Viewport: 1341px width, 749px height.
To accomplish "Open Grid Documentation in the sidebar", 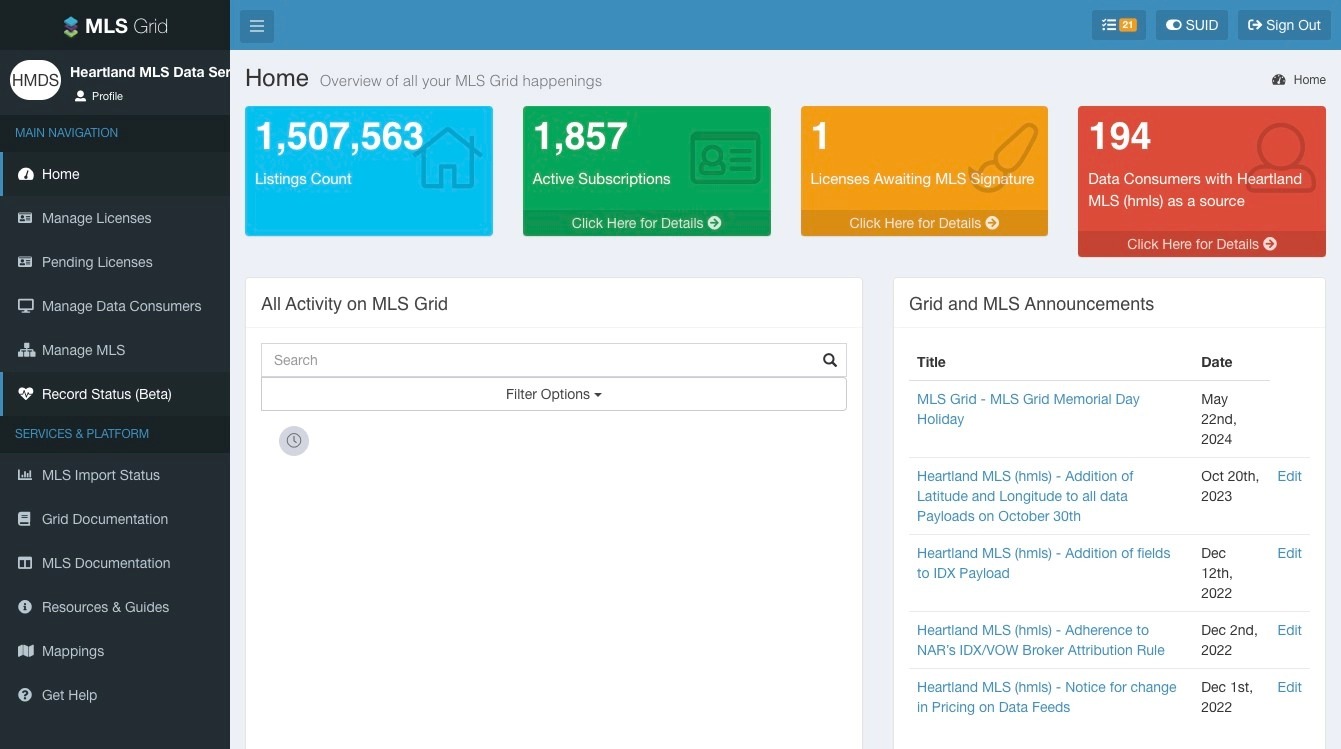I will coord(115,519).
